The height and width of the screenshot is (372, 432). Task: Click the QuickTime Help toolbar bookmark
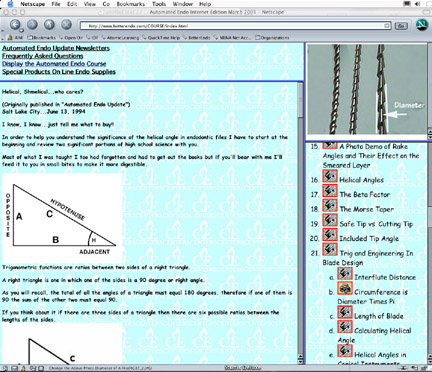pyautogui.click(x=161, y=38)
